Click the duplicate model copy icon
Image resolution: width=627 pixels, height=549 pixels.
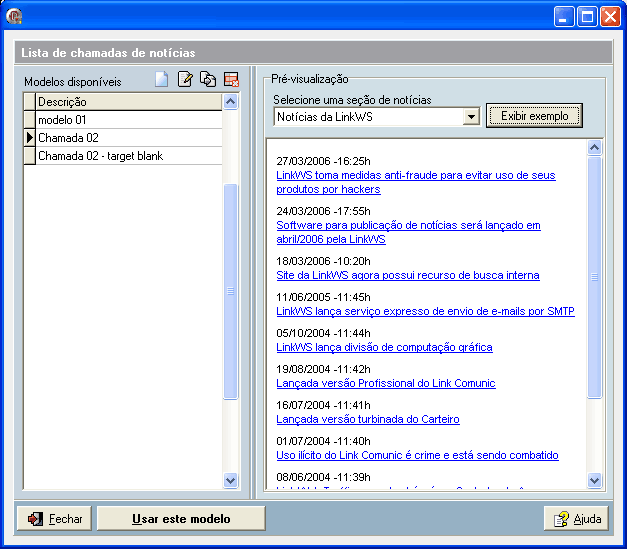208,79
